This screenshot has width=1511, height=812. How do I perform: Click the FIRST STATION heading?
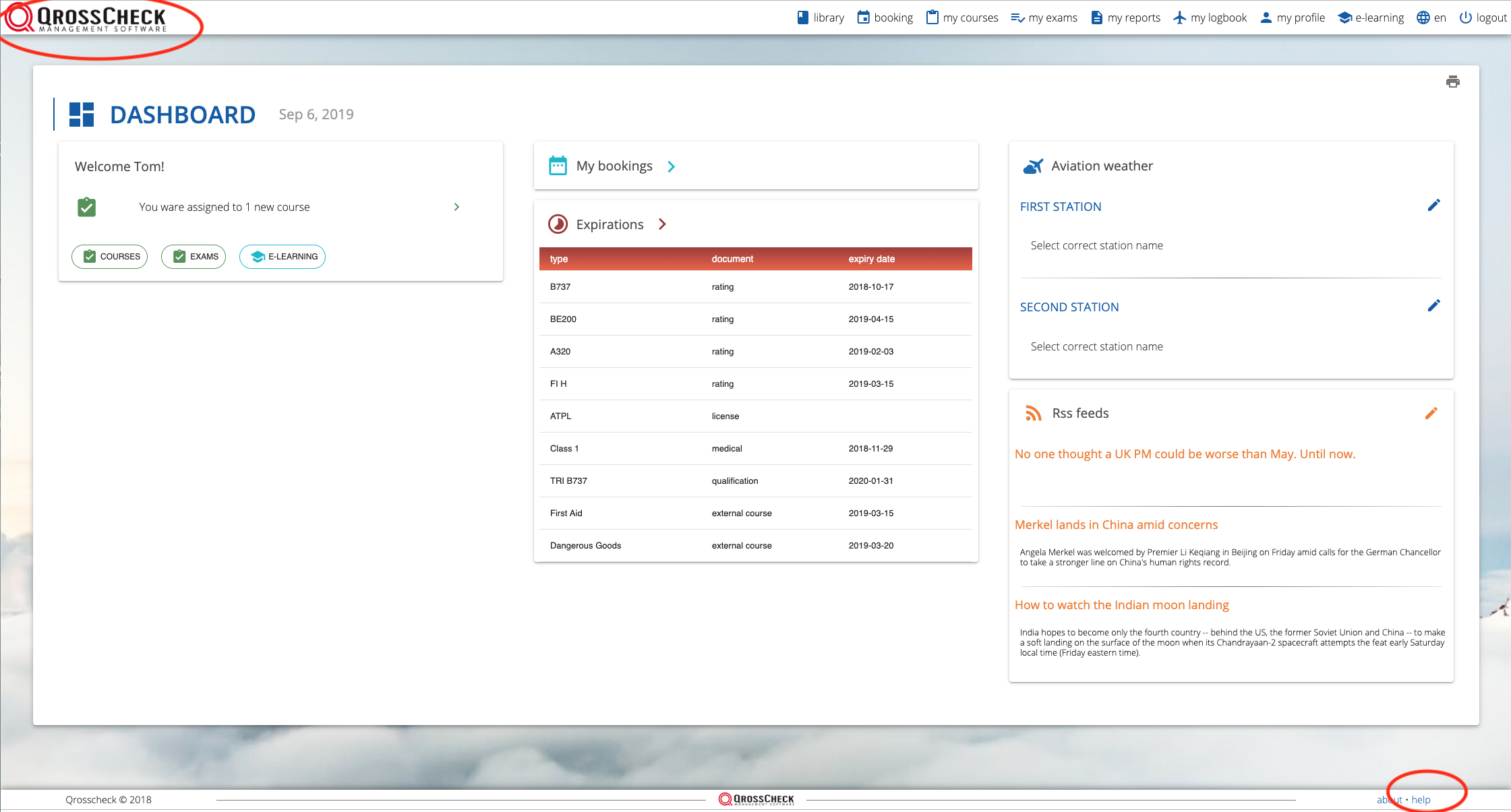(1061, 207)
